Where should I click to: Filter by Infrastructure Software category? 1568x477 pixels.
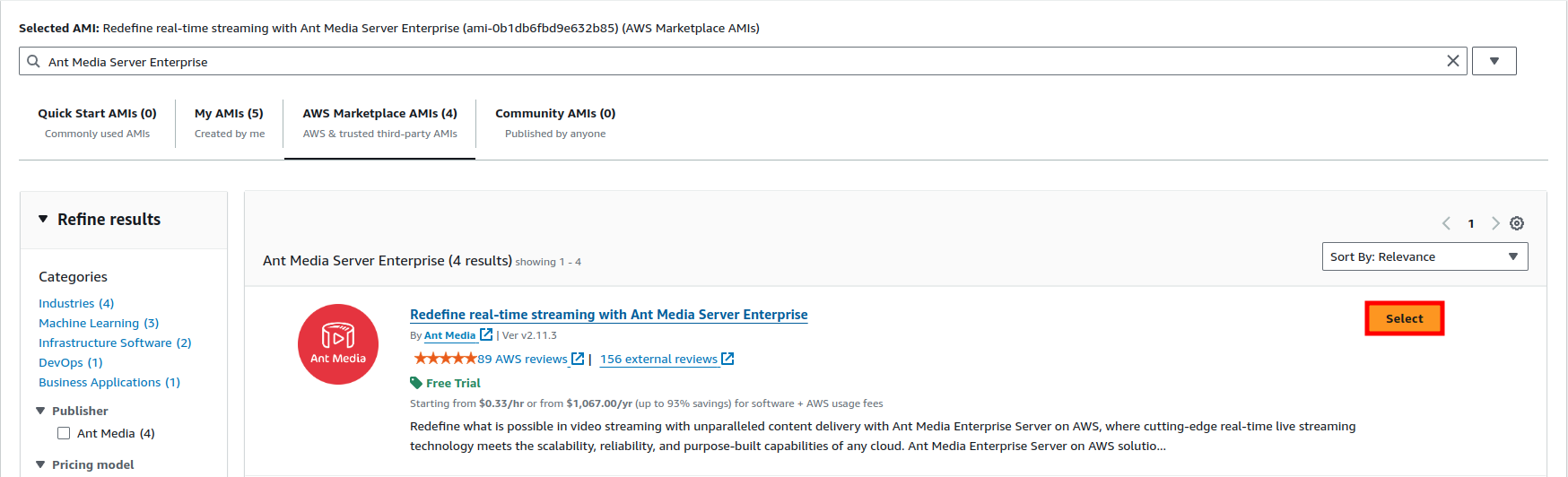115,343
